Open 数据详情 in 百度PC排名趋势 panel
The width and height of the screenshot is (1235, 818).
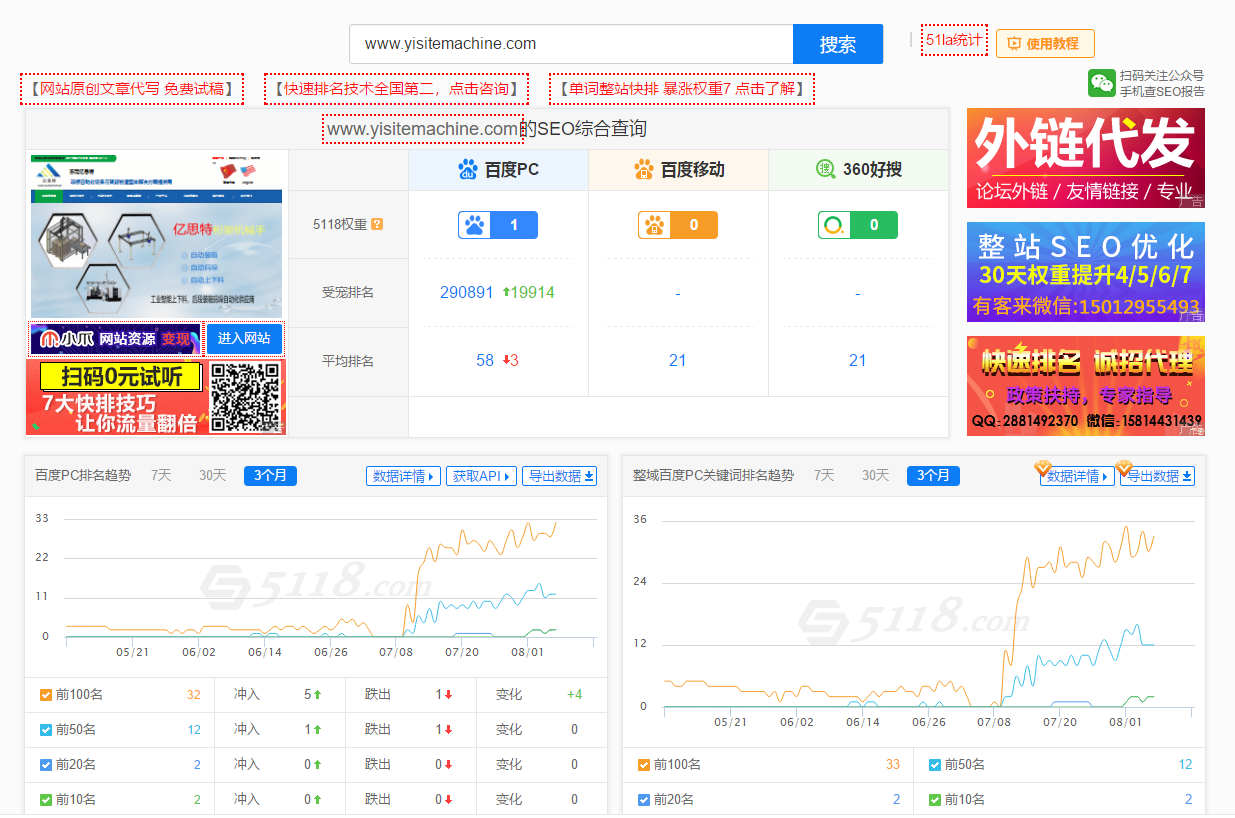point(404,476)
